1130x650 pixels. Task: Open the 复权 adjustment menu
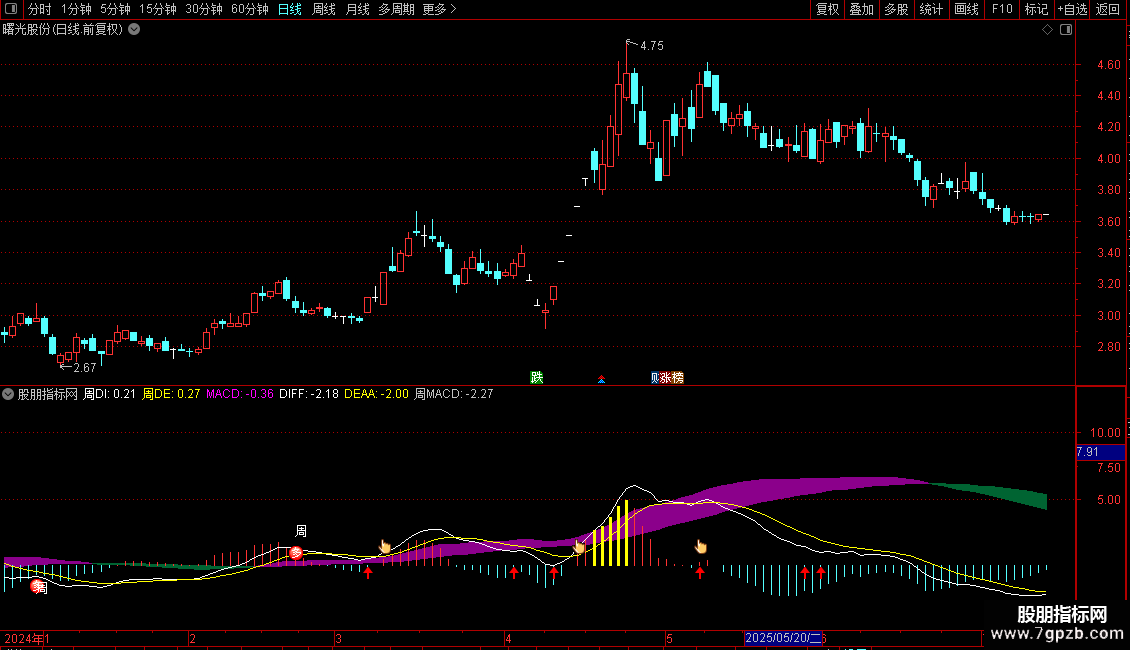coord(827,9)
